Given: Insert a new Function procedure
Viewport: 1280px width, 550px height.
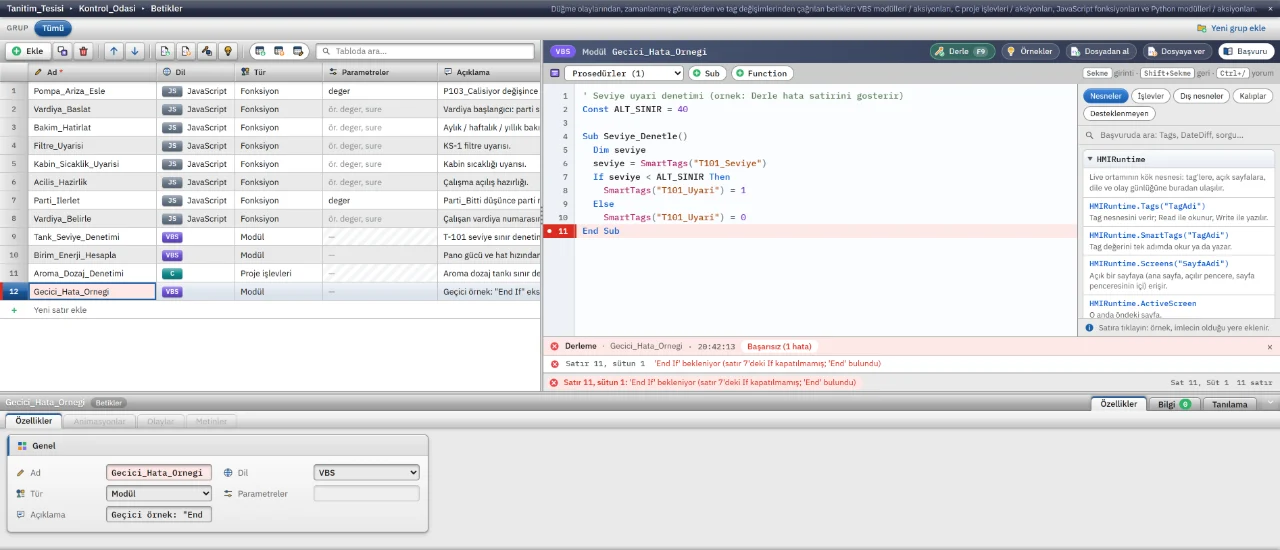Looking at the screenshot, I should click(x=762, y=73).
